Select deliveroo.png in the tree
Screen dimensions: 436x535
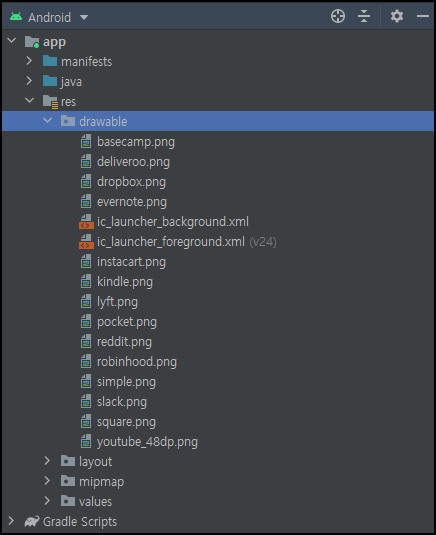(133, 162)
